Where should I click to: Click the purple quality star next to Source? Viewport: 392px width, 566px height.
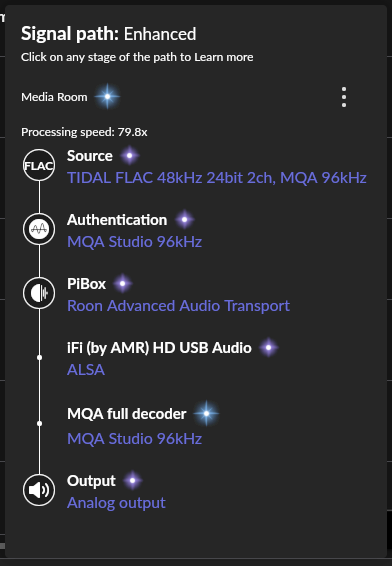130,156
